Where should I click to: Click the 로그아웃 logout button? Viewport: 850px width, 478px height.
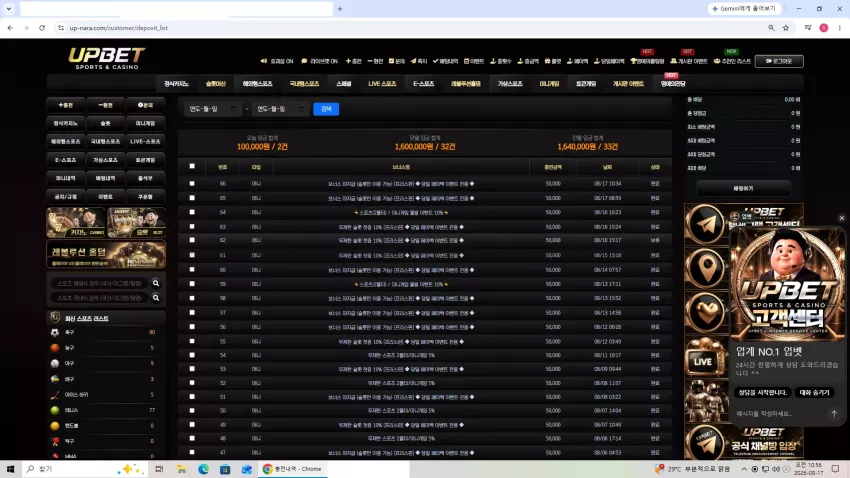779,61
